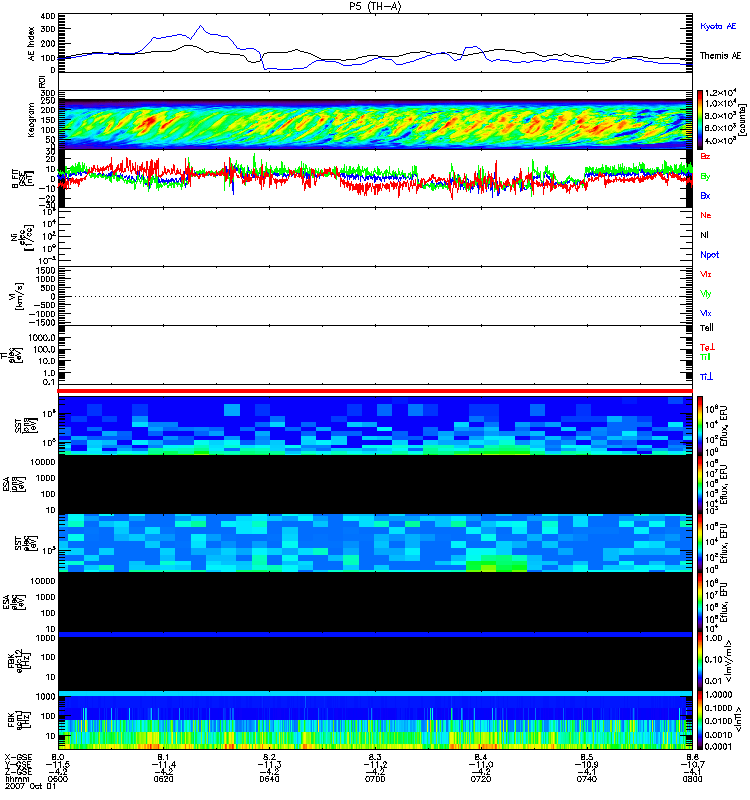Click the "0740" time tick label
This screenshot has height=800, width=750.
tap(587, 779)
